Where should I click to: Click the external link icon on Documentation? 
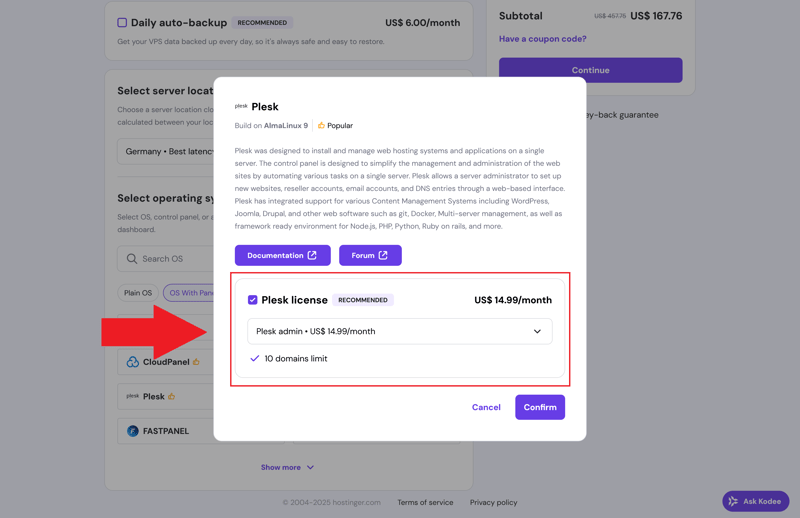click(312, 256)
